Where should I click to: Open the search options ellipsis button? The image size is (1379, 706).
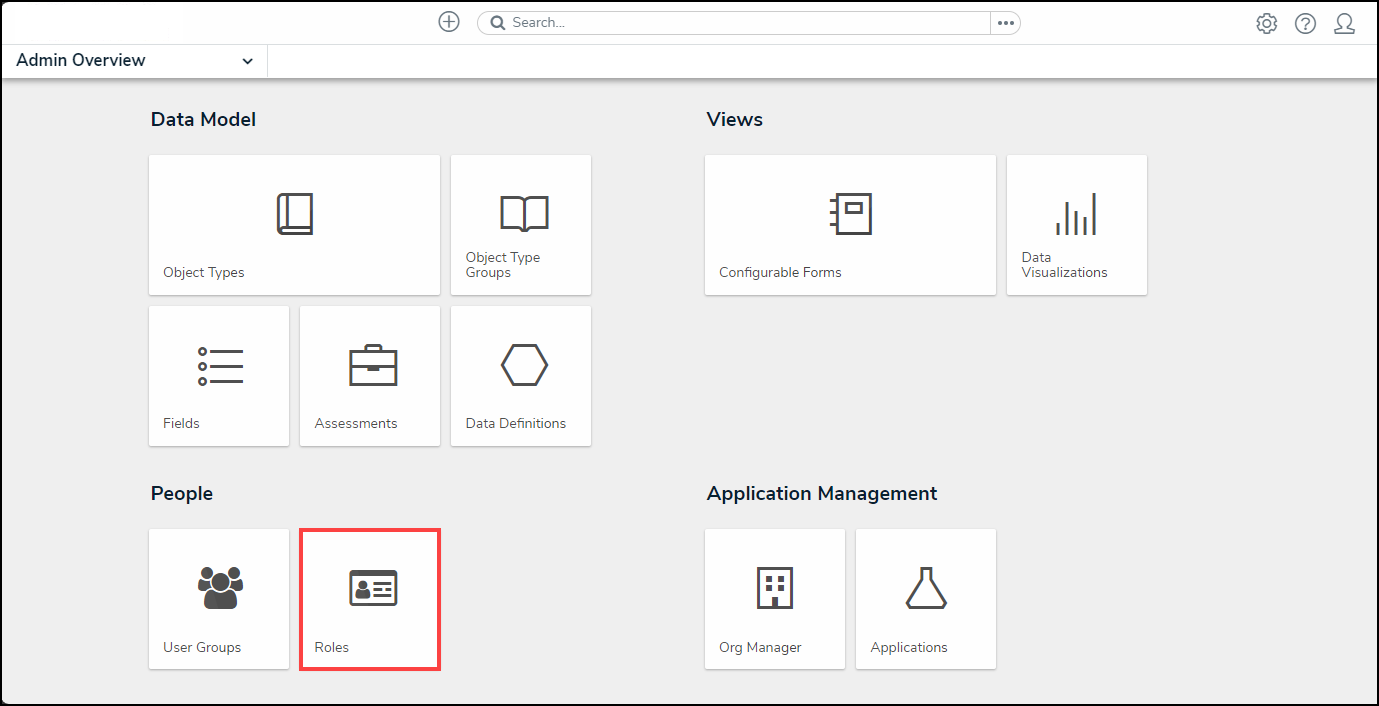click(1005, 23)
